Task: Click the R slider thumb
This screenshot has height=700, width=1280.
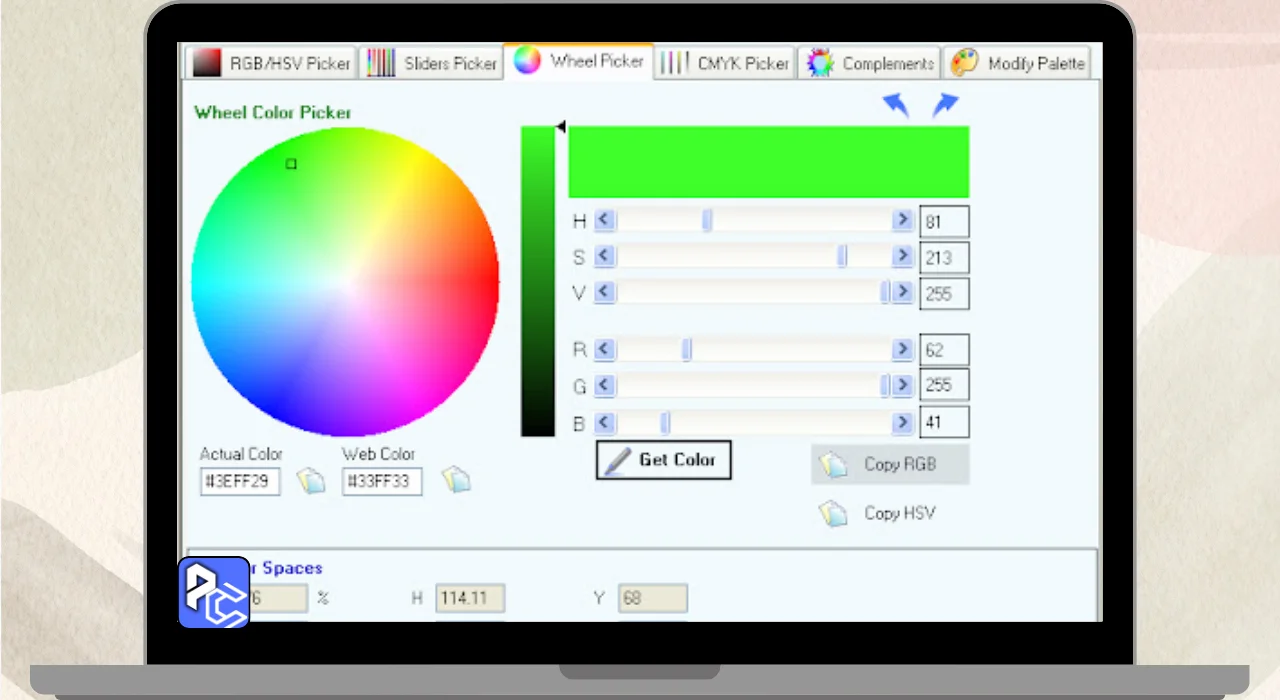Action: pyautogui.click(x=687, y=349)
